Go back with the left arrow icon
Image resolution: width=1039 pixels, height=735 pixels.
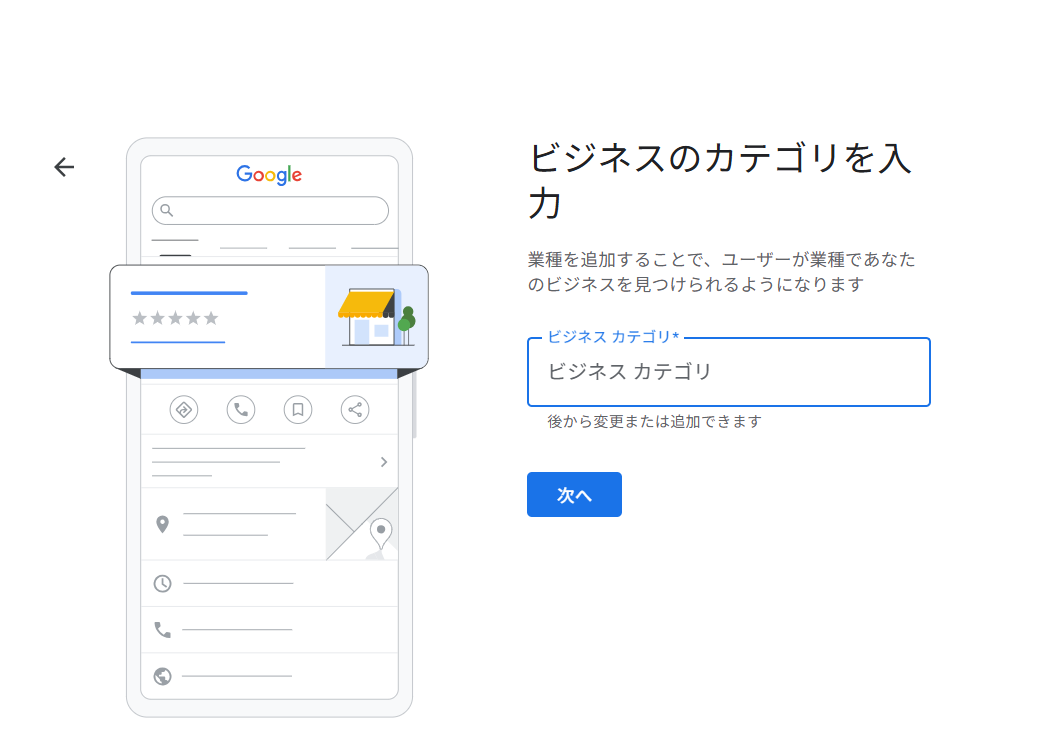64,167
